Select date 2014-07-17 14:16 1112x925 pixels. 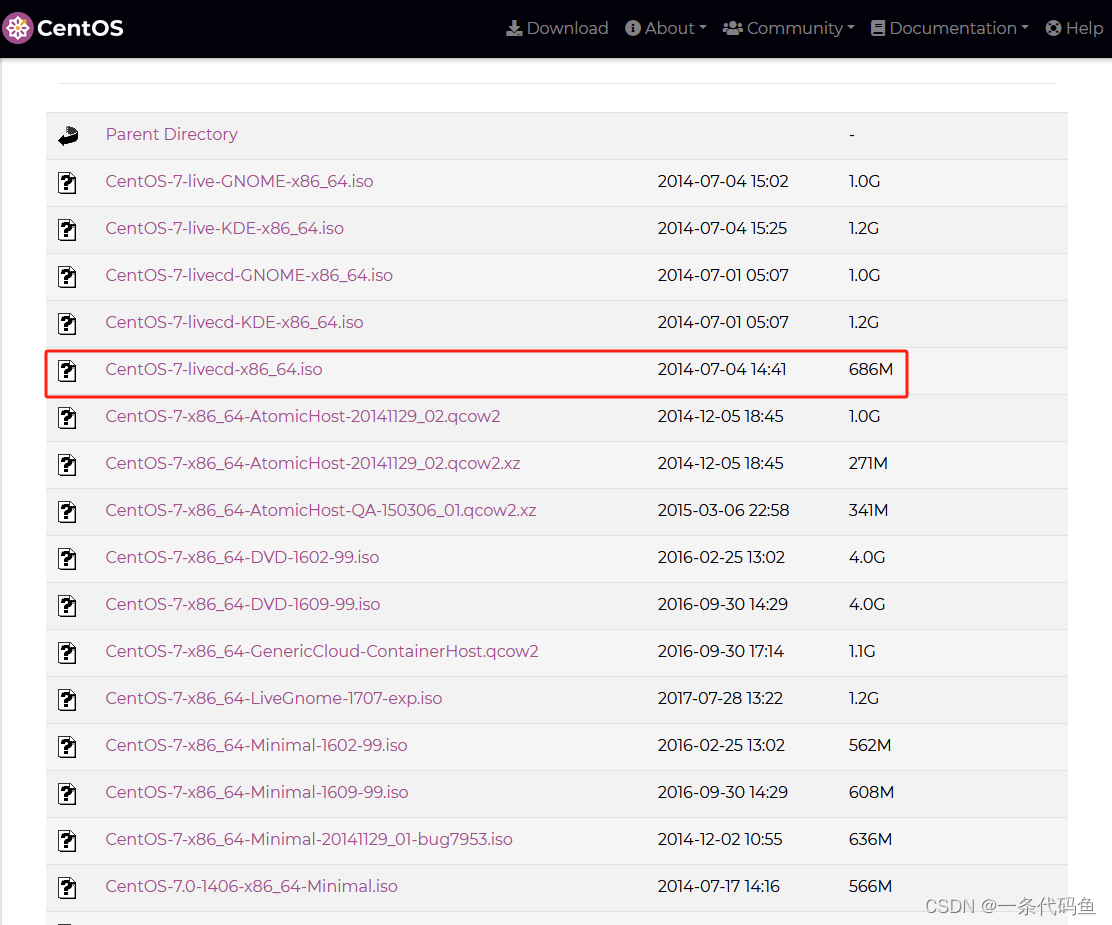tap(718, 886)
